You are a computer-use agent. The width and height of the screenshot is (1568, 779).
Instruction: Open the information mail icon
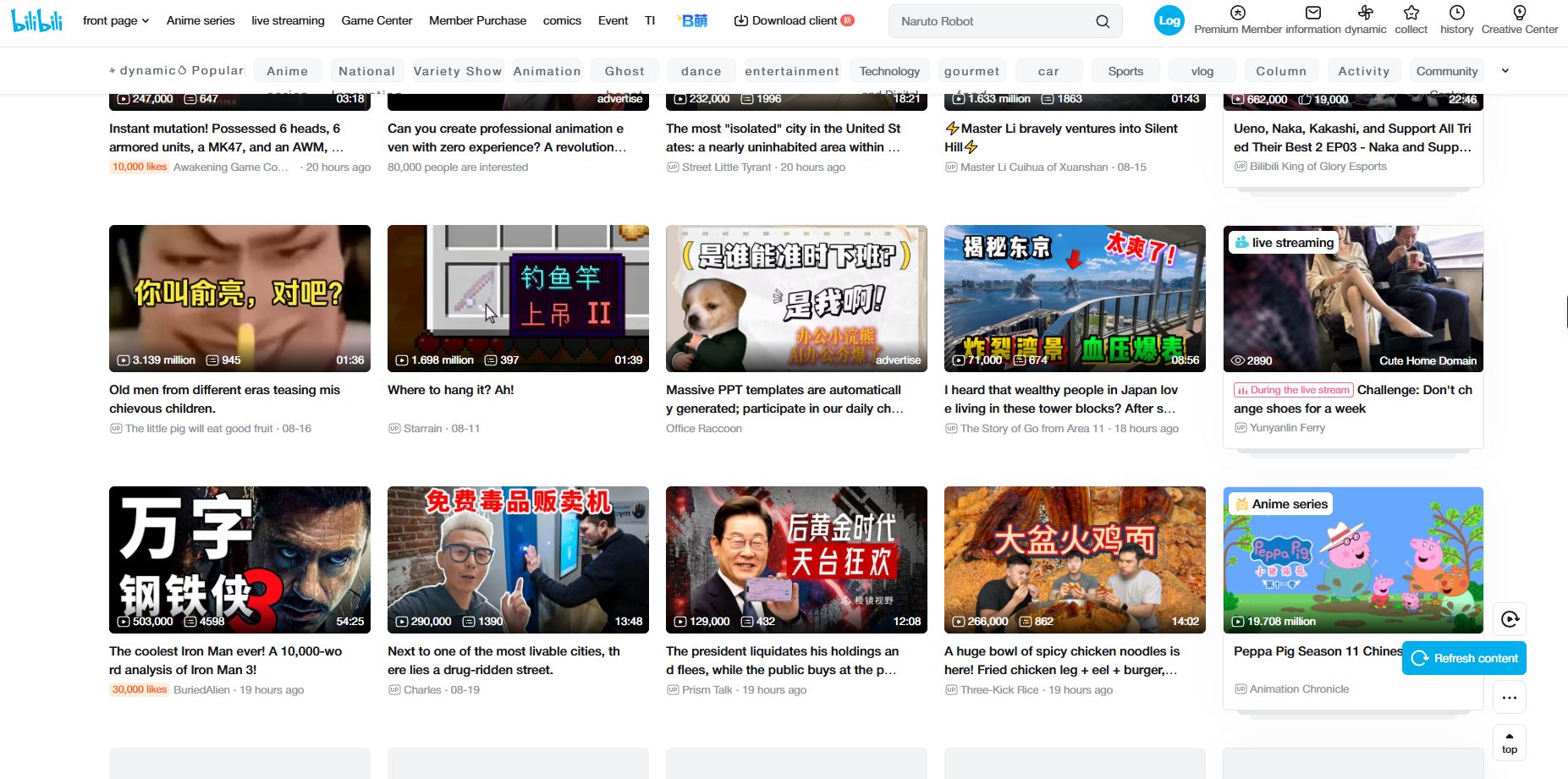(1313, 13)
